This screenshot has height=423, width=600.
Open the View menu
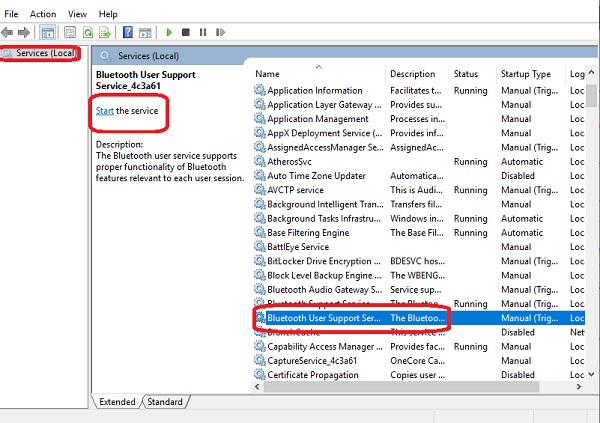tap(77, 14)
